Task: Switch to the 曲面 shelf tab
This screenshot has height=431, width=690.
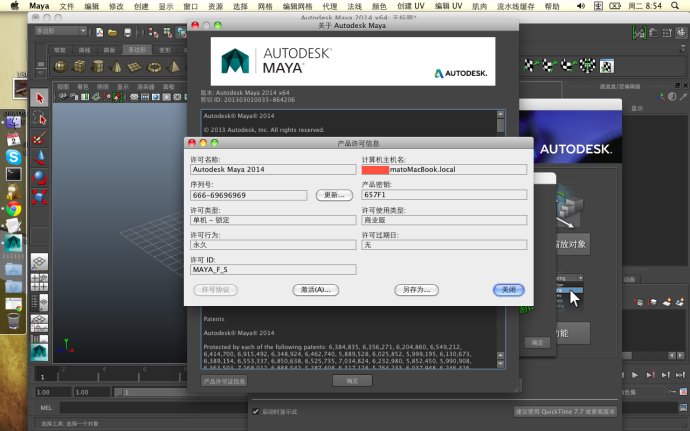Action: 110,48
